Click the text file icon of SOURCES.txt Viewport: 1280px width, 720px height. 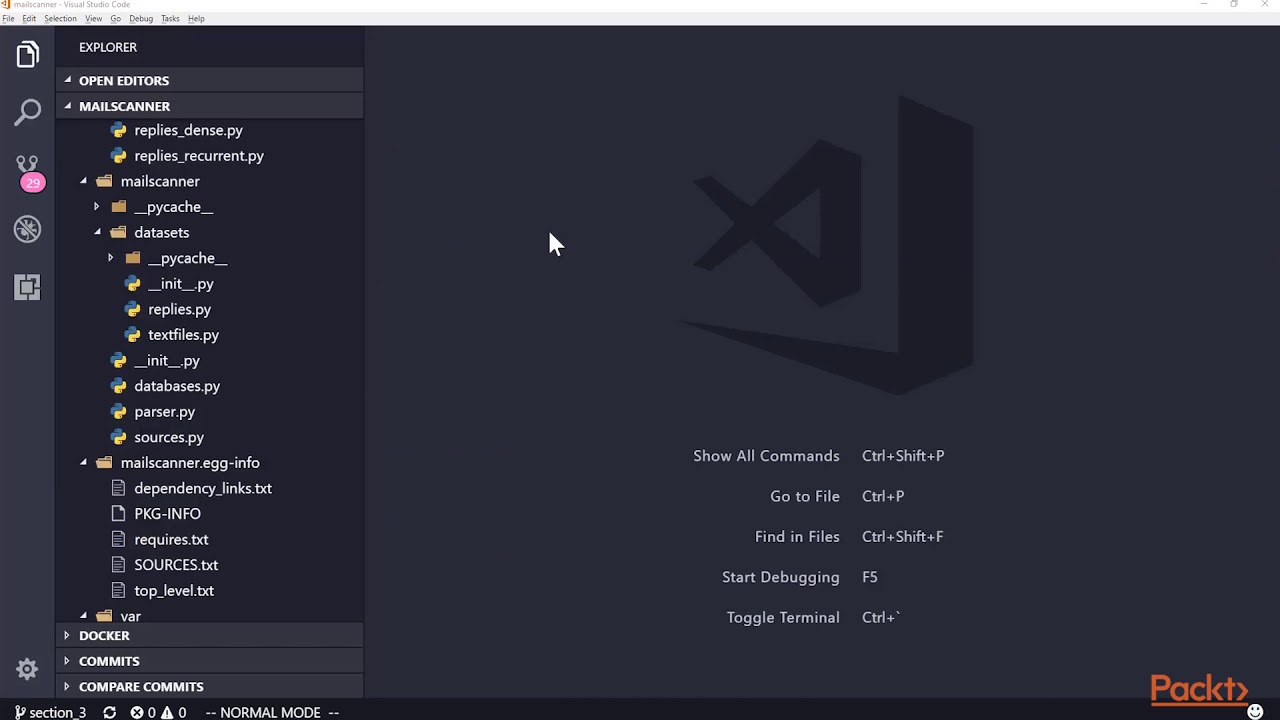(119, 565)
